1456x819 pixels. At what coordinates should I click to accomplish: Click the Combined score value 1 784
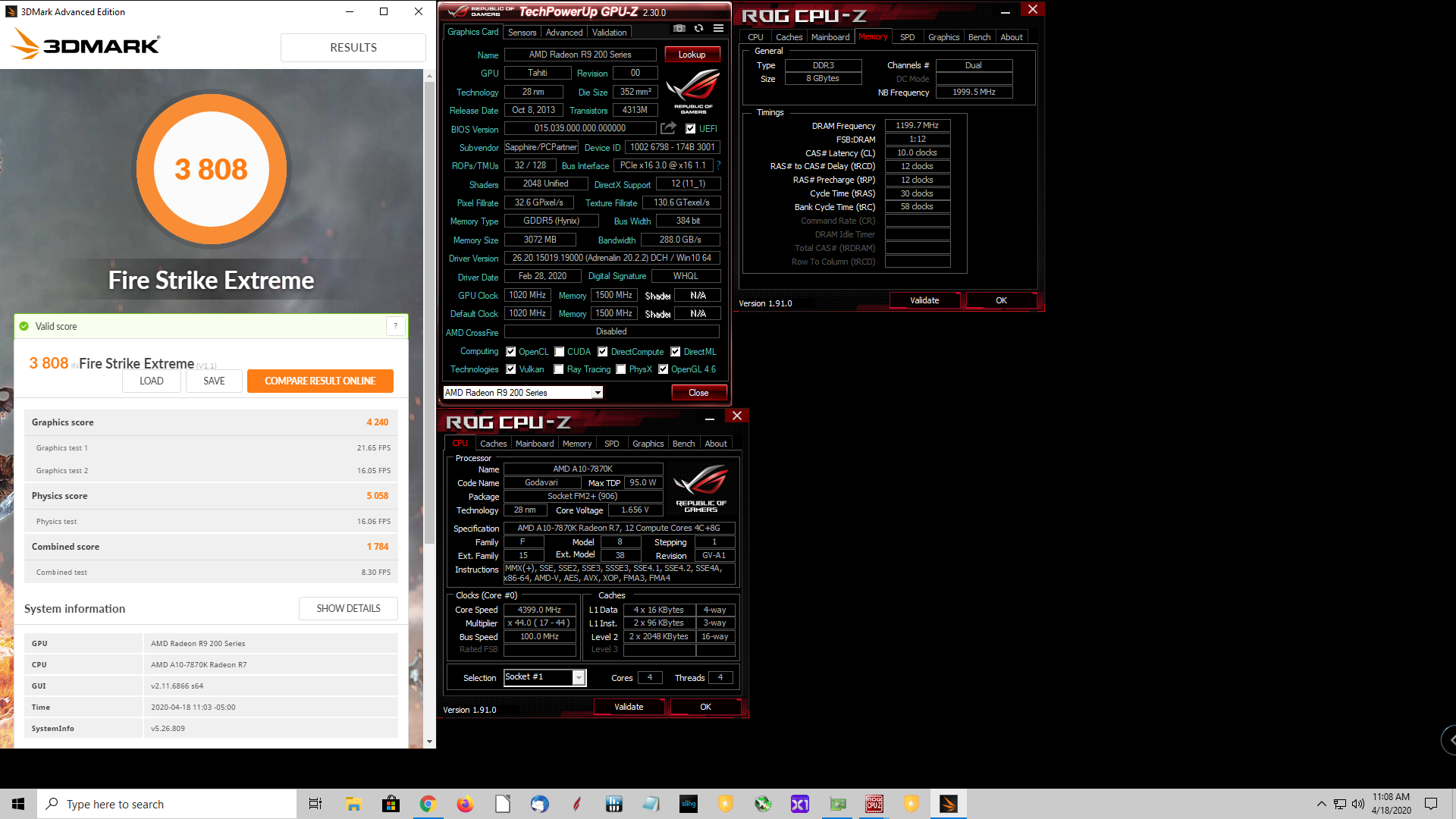coord(377,547)
